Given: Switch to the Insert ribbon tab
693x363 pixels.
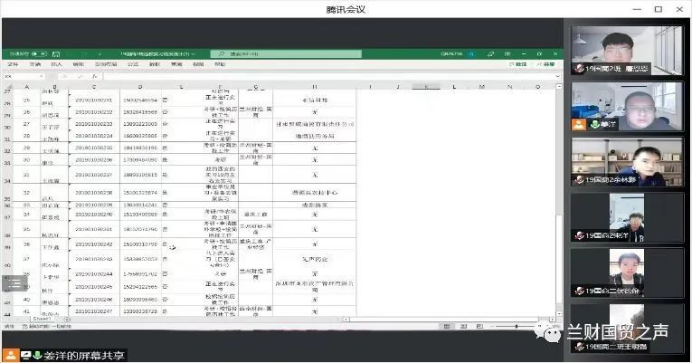Looking at the screenshot, I should pyautogui.click(x=56, y=65).
